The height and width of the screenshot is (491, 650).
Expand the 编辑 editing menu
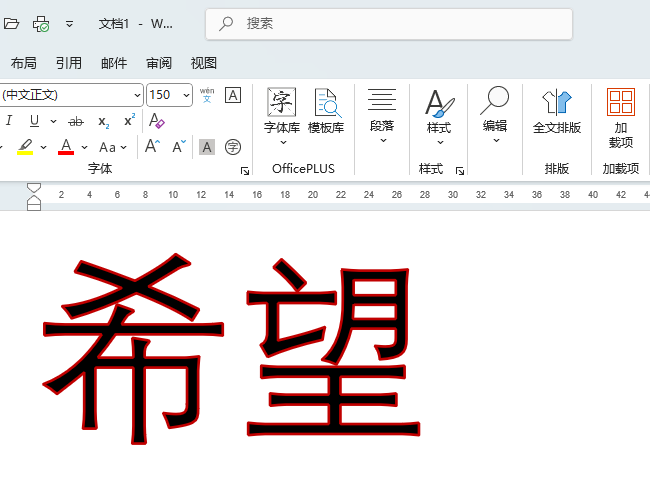[495, 114]
